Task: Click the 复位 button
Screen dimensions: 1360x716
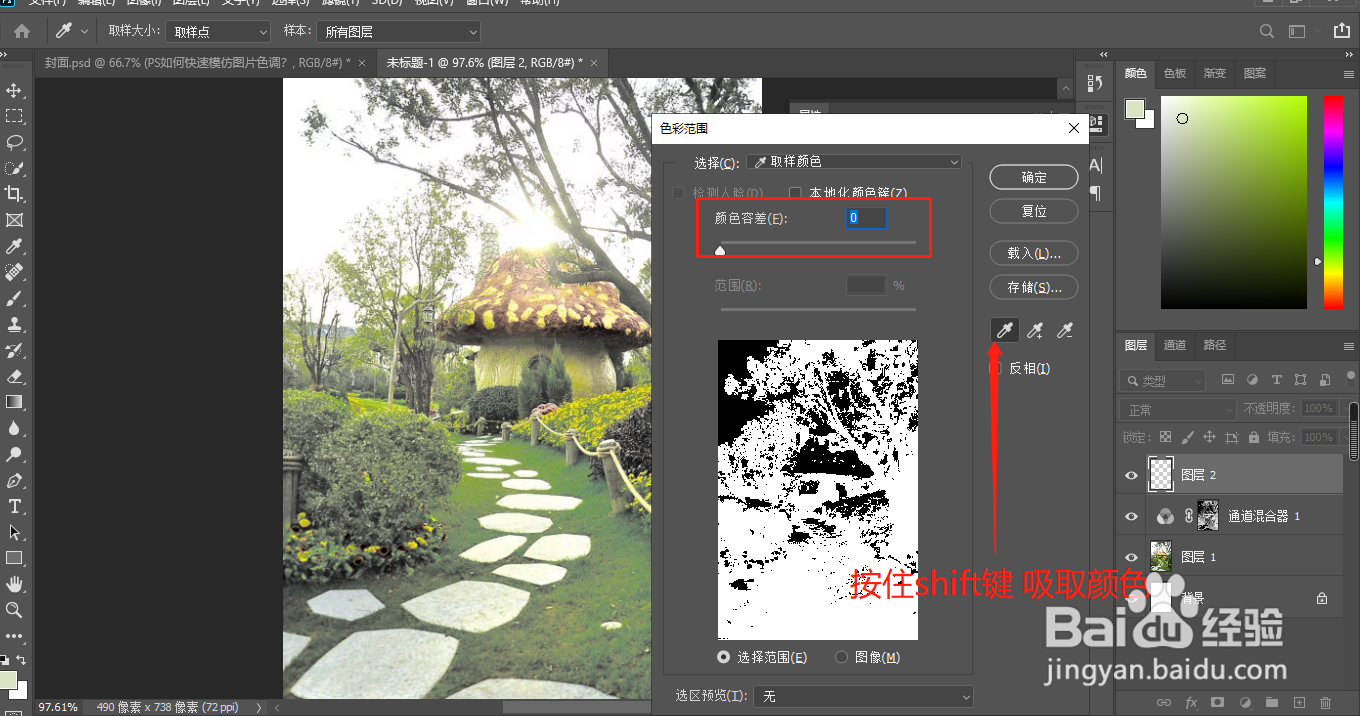Action: (1034, 212)
